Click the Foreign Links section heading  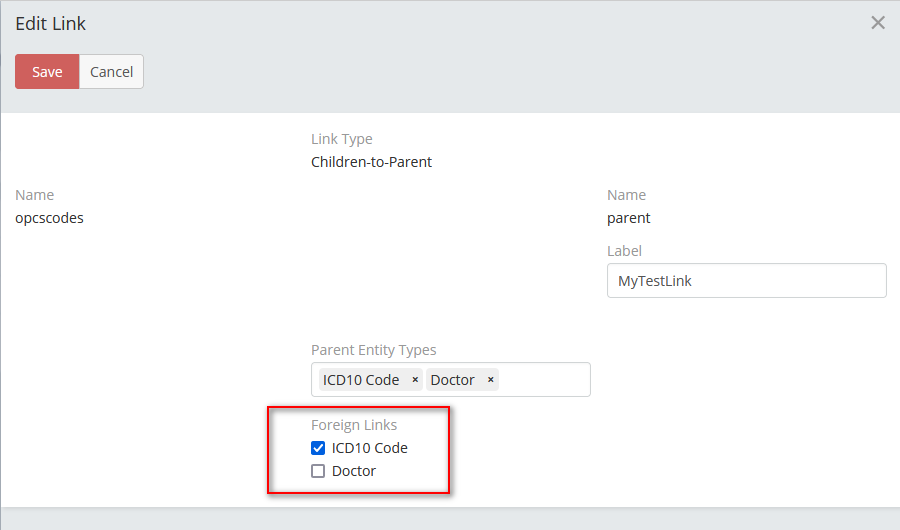[354, 425]
